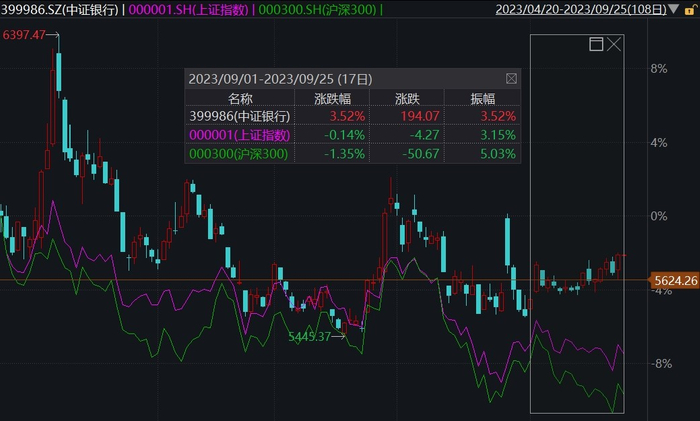Click the 涨跌 column header
700x421 pixels.
click(407, 98)
